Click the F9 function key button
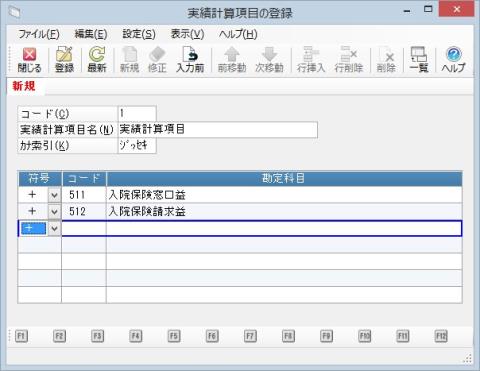This screenshot has height=371, width=480. pos(326,336)
